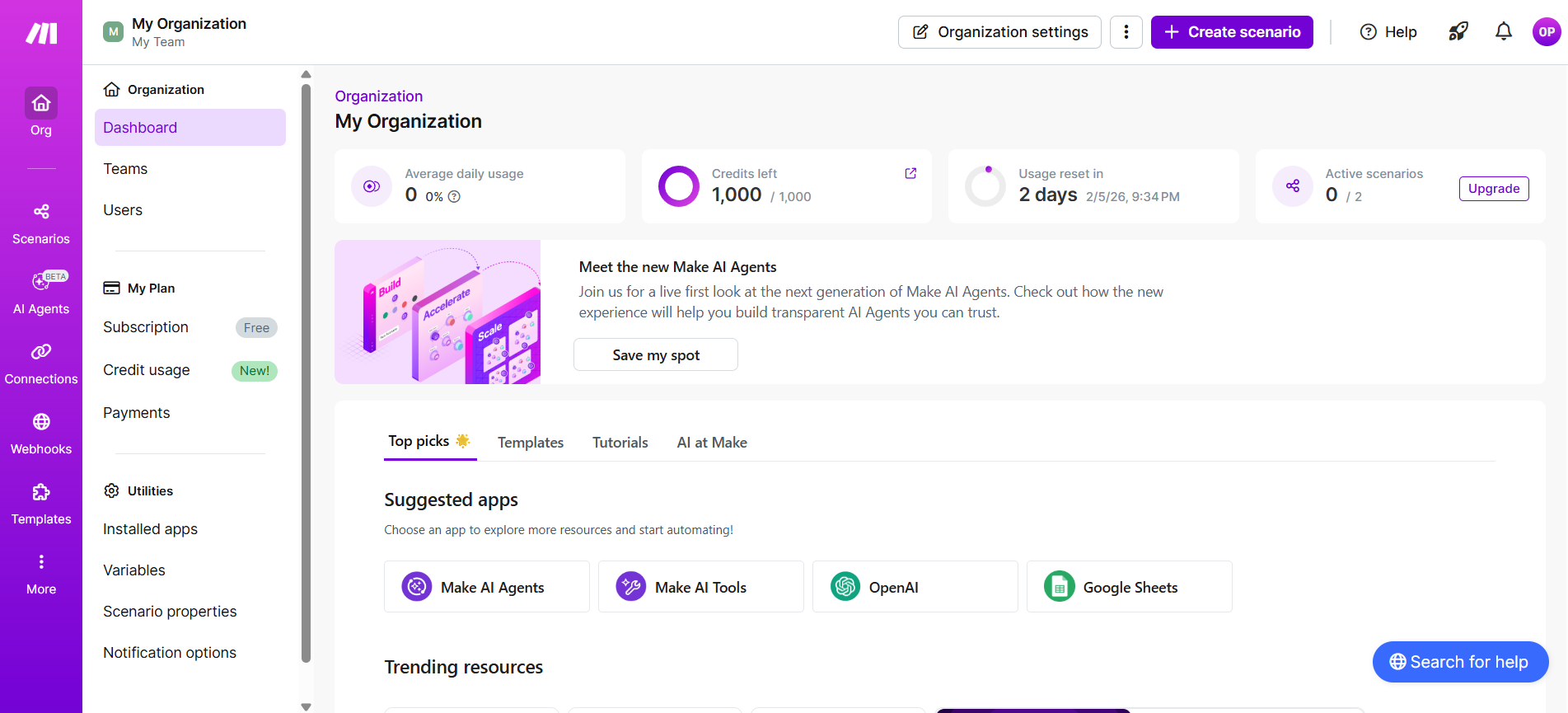
Task: Expand More options in left sidebar
Action: tap(41, 574)
